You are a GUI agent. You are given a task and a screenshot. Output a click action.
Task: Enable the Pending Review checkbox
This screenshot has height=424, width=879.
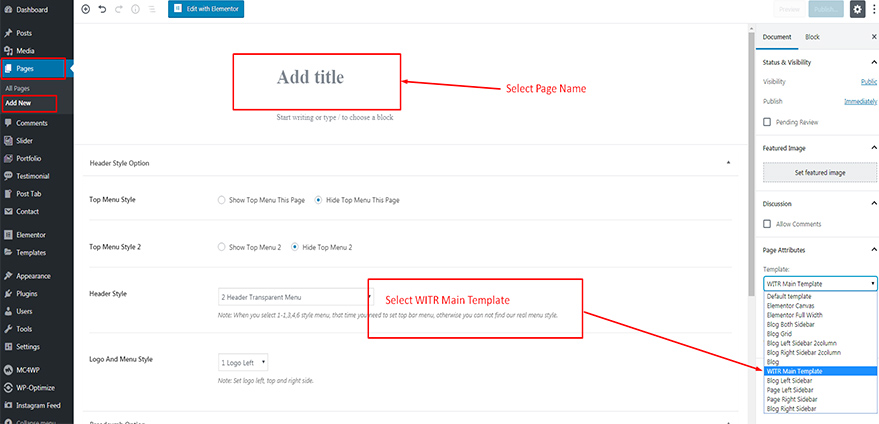click(x=767, y=121)
